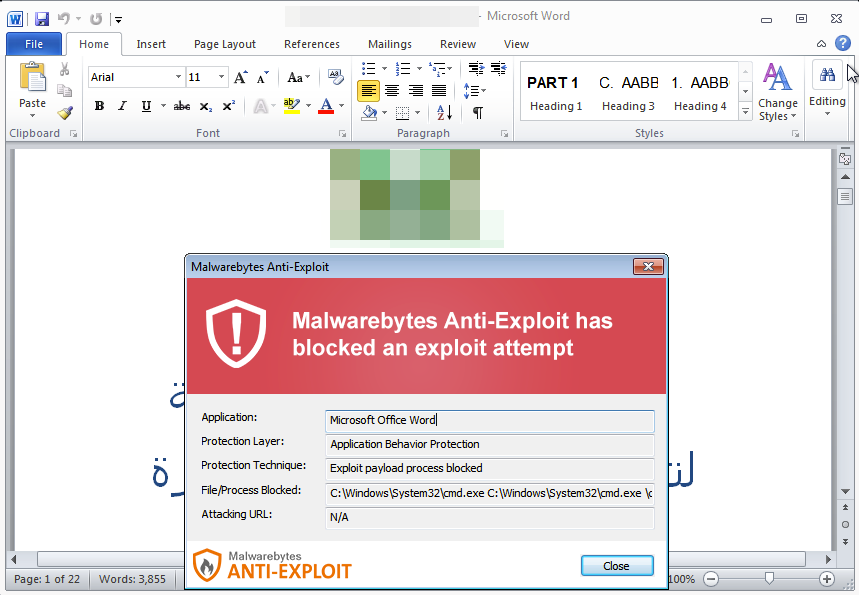Screen dimensions: 859x595
Task: Click the Save icon in the Quick Access toolbar
Action: tap(41, 18)
